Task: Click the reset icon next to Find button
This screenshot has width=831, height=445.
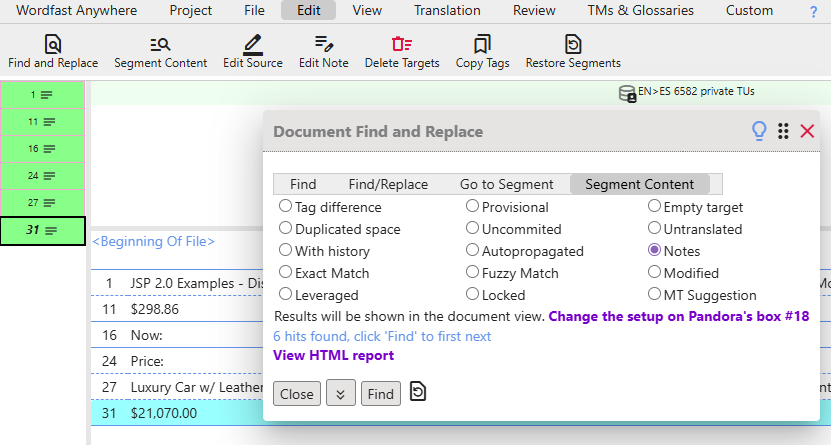Action: 418,392
